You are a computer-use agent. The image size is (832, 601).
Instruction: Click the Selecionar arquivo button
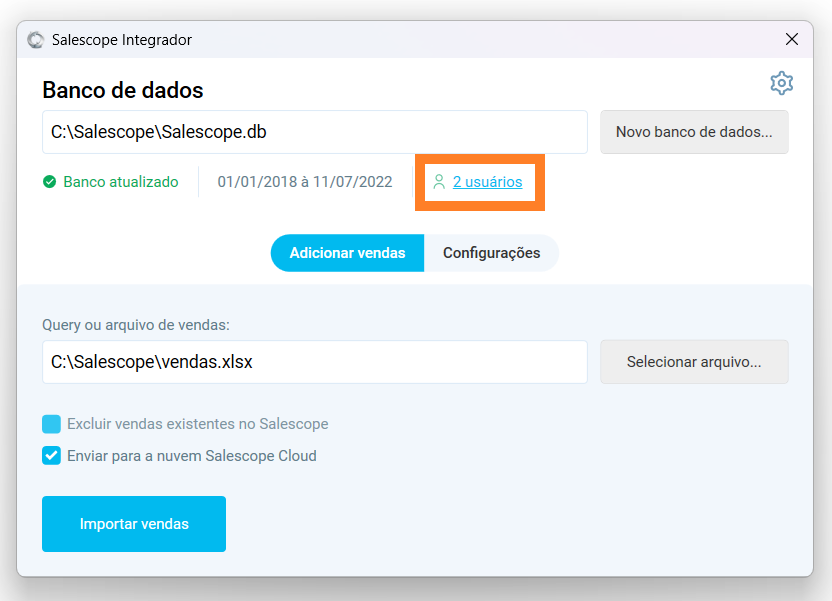pyautogui.click(x=694, y=362)
